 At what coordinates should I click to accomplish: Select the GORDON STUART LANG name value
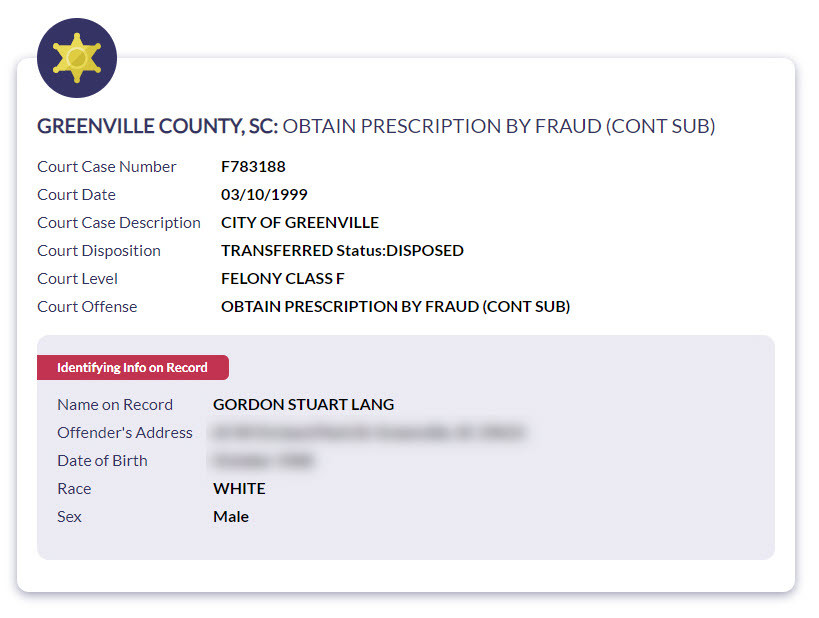point(303,405)
